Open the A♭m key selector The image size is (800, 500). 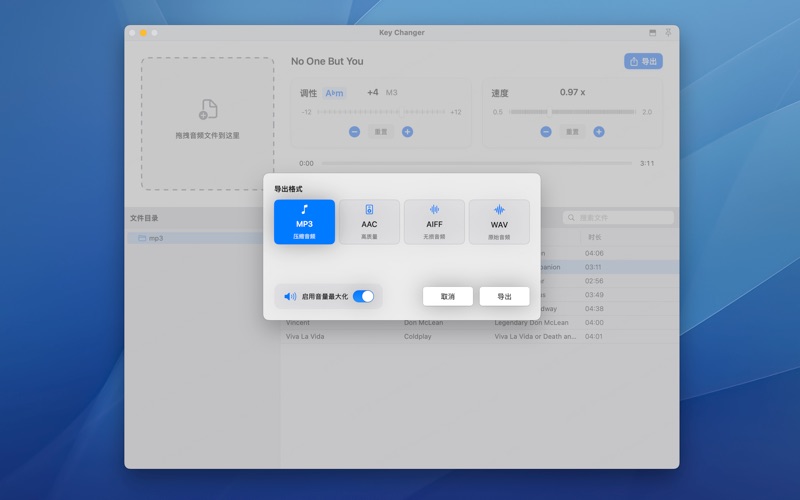tap(334, 93)
